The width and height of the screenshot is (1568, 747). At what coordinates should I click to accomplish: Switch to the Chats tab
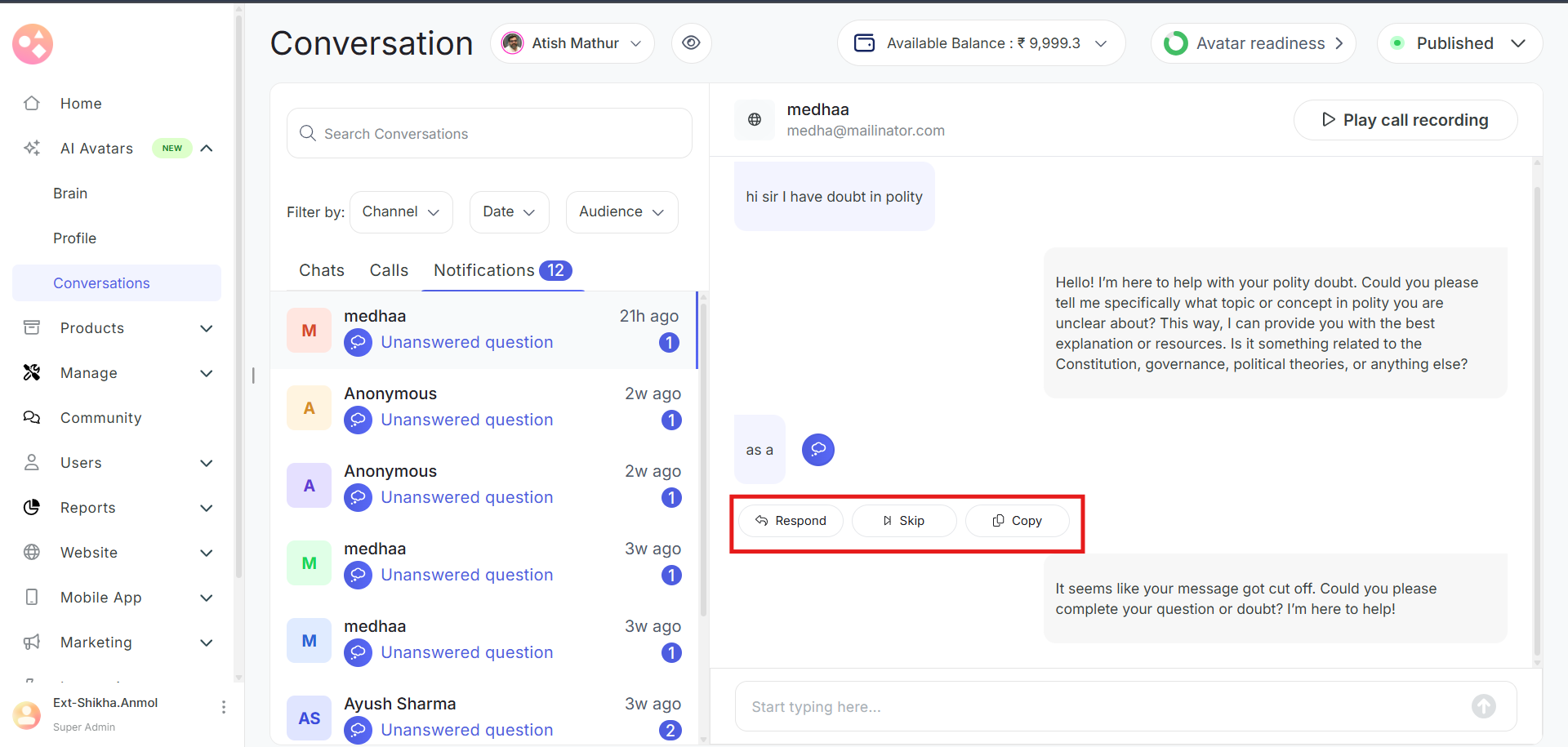322,270
